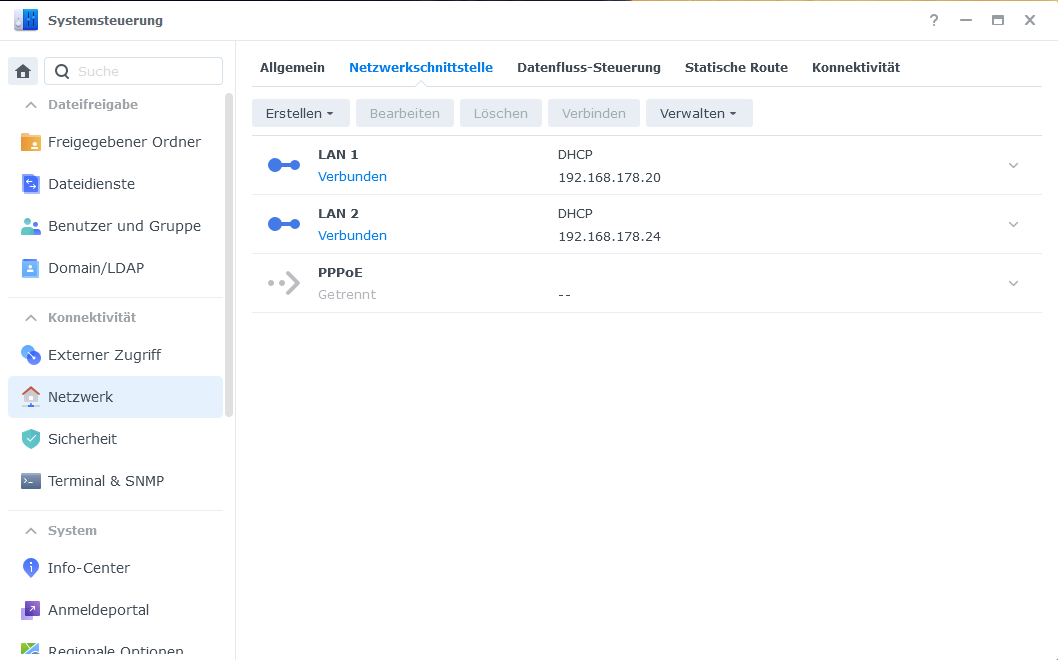This screenshot has height=660, width=1058.
Task: Expand the PPPoE details chevron
Action: coord(1013,283)
